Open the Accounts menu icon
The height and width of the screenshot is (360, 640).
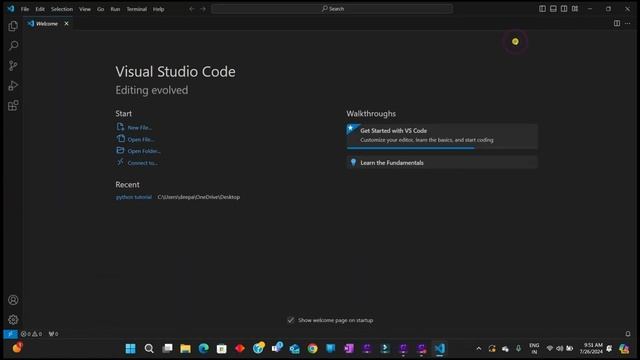coord(13,300)
